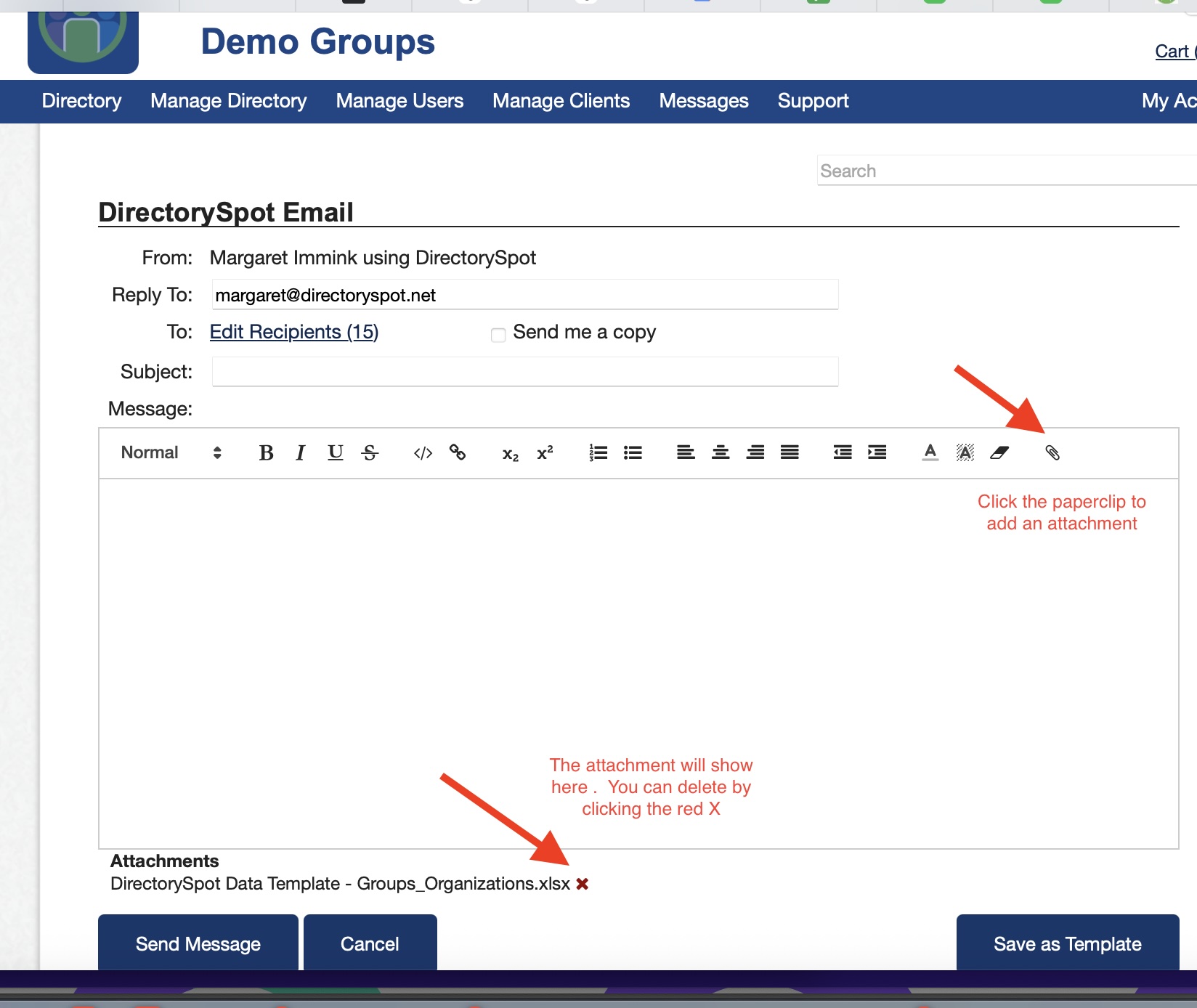Align message text right
The width and height of the screenshot is (1197, 1008).
click(x=755, y=452)
